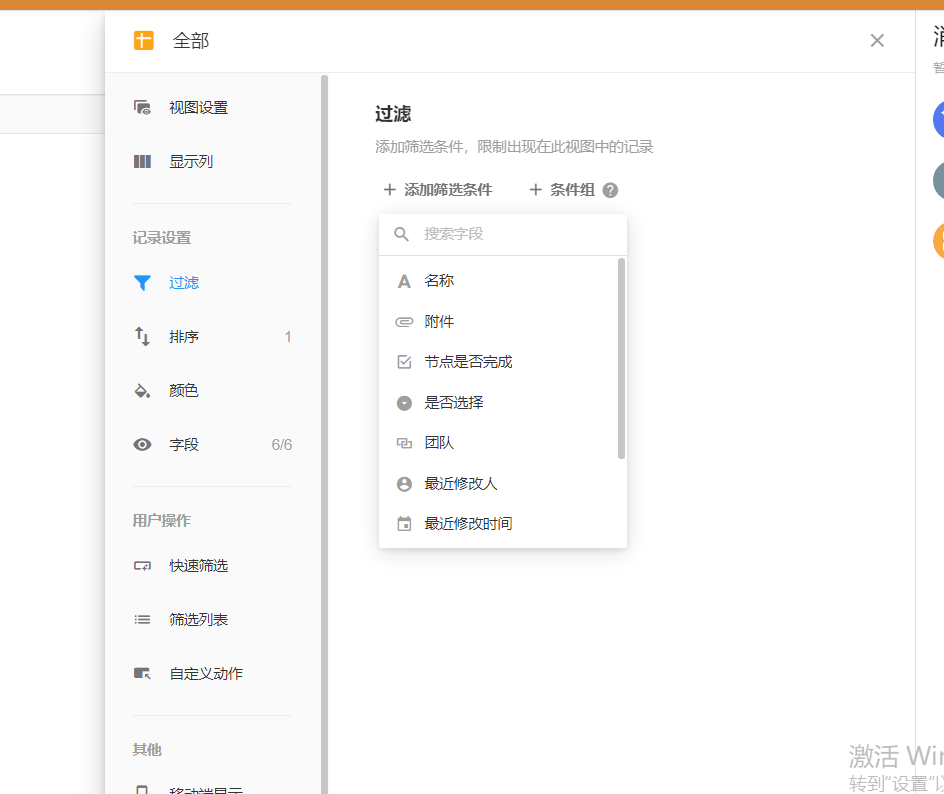The height and width of the screenshot is (794, 944).
Task: Choose the 附件 attachment field
Action: click(x=439, y=322)
